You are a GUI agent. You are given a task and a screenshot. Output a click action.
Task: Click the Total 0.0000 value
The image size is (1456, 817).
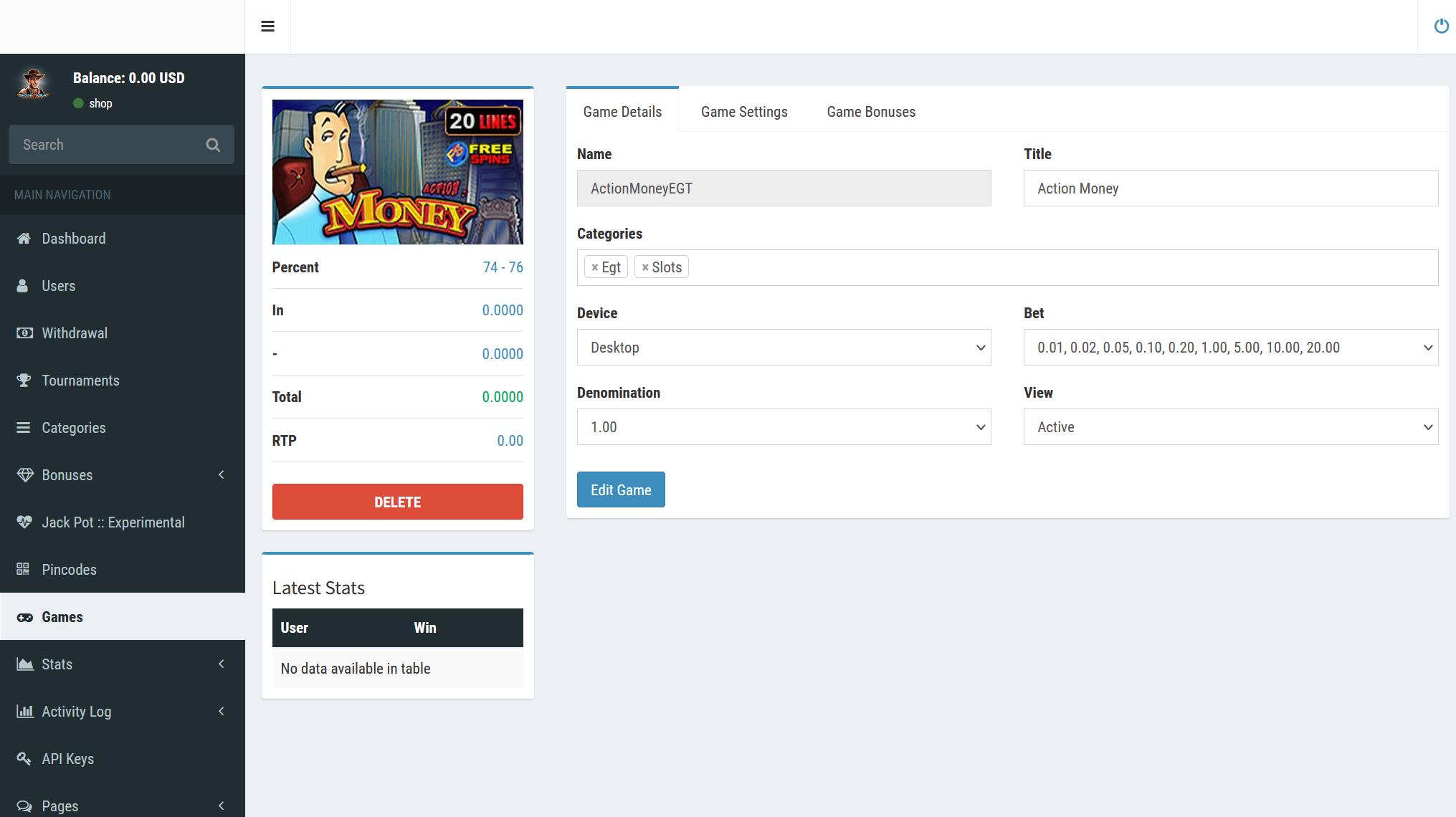503,397
